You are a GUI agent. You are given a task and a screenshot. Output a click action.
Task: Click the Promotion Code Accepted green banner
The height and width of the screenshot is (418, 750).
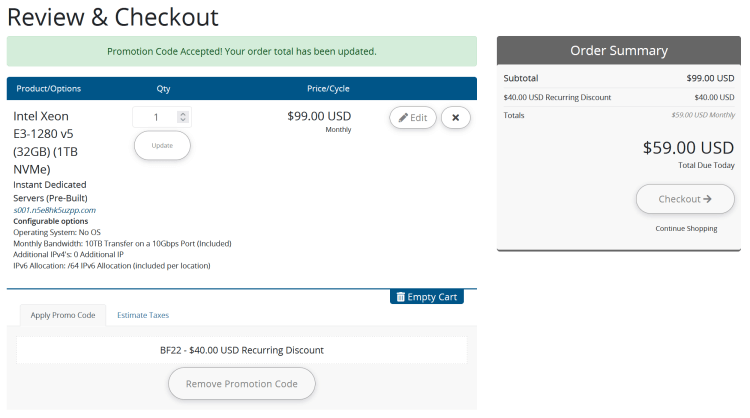click(242, 51)
